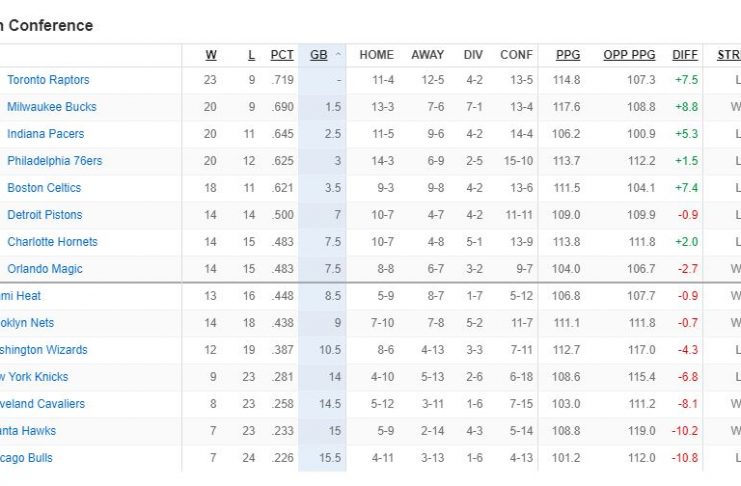Open the Milwaukee Bucks team page
The height and width of the screenshot is (486, 741).
(52, 107)
